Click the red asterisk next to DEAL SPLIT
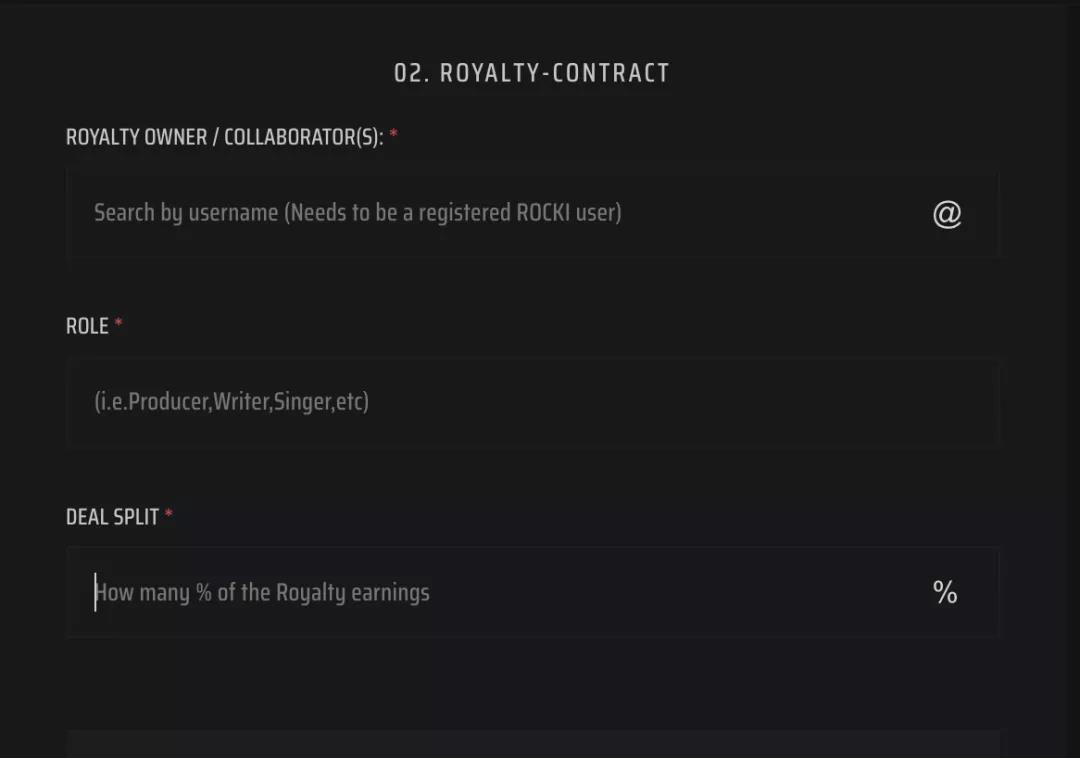Screen dimensions: 1080x758 coord(169,515)
